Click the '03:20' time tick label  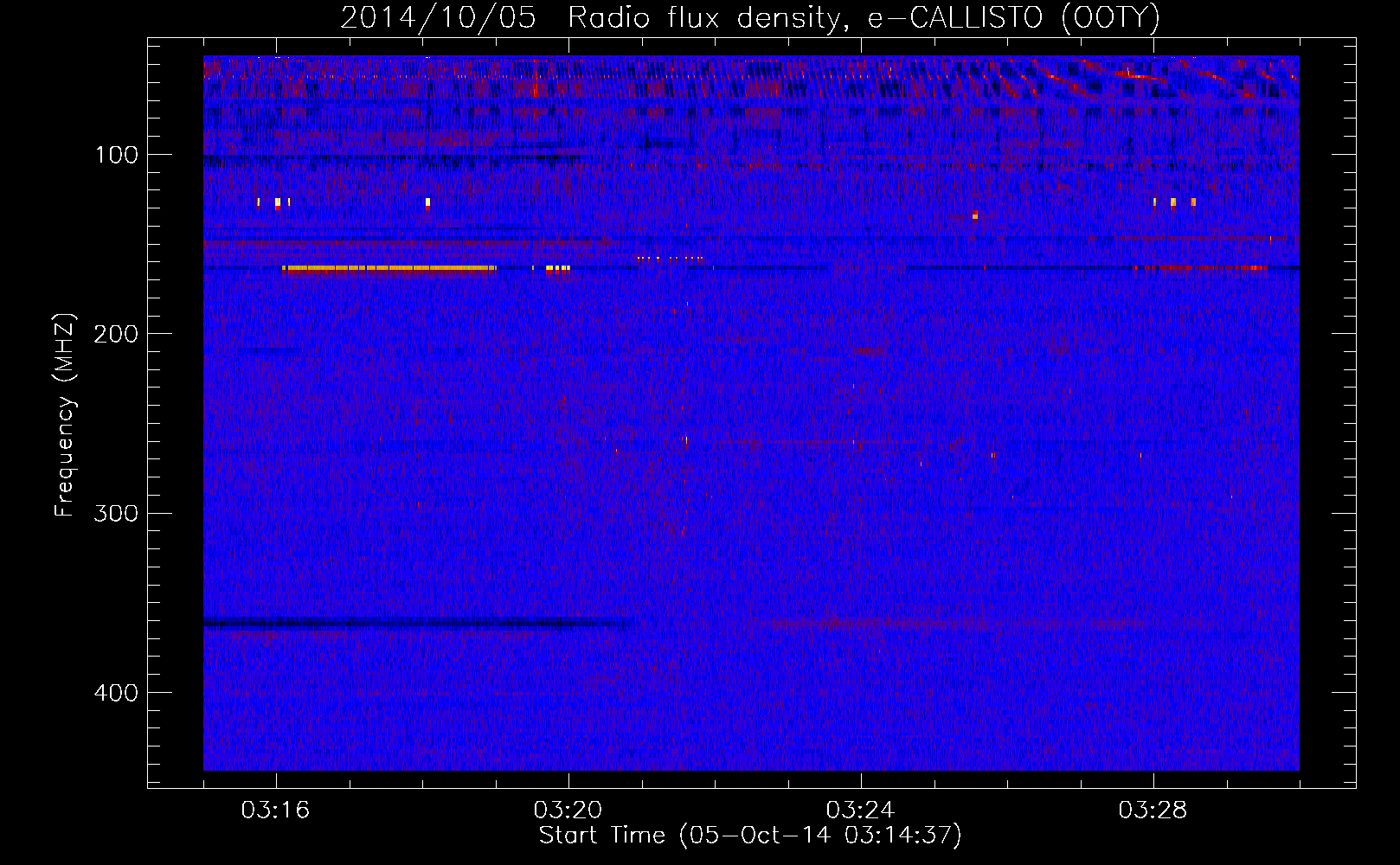[x=568, y=811]
